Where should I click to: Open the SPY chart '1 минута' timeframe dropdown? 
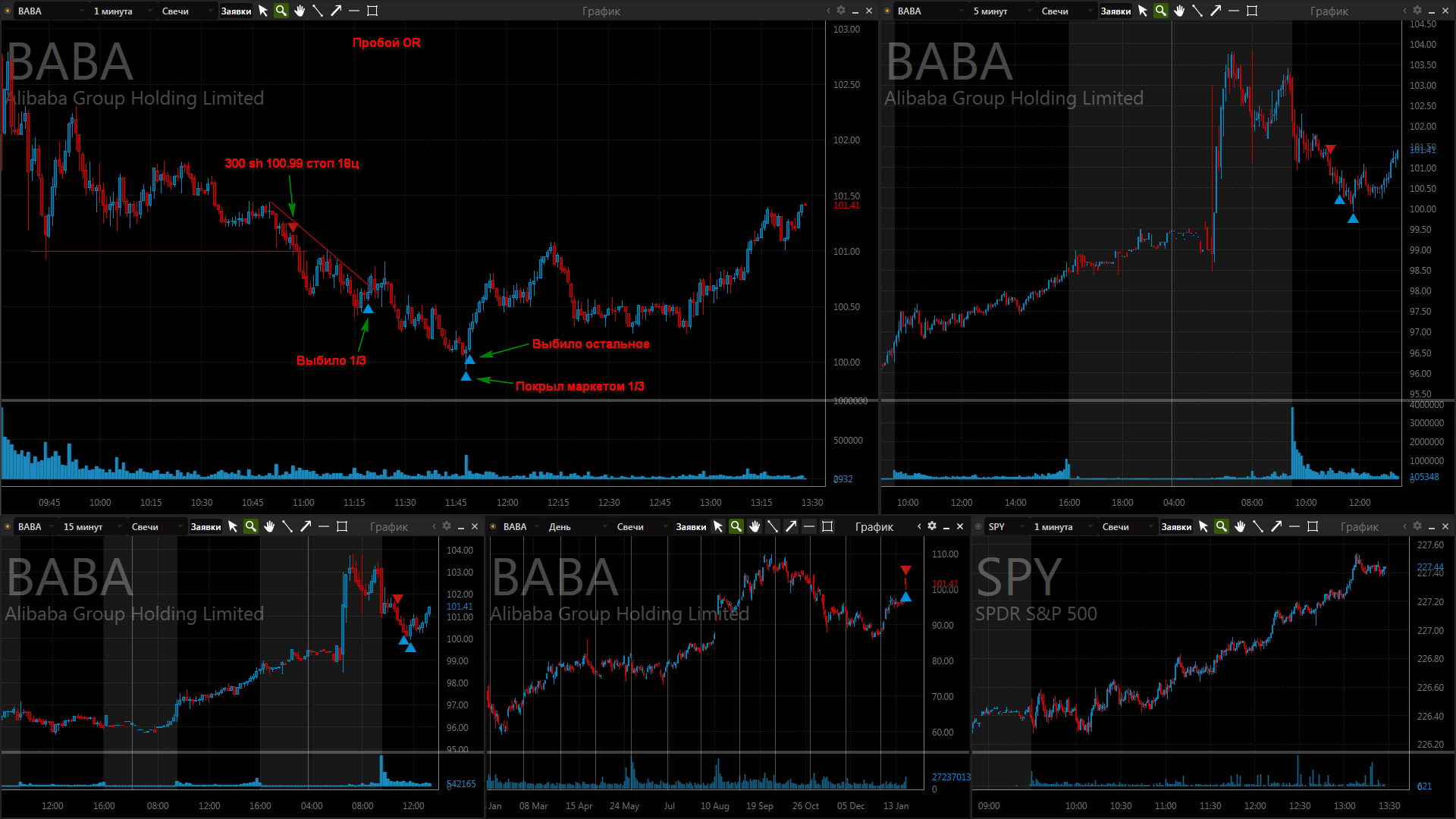coord(1062,527)
